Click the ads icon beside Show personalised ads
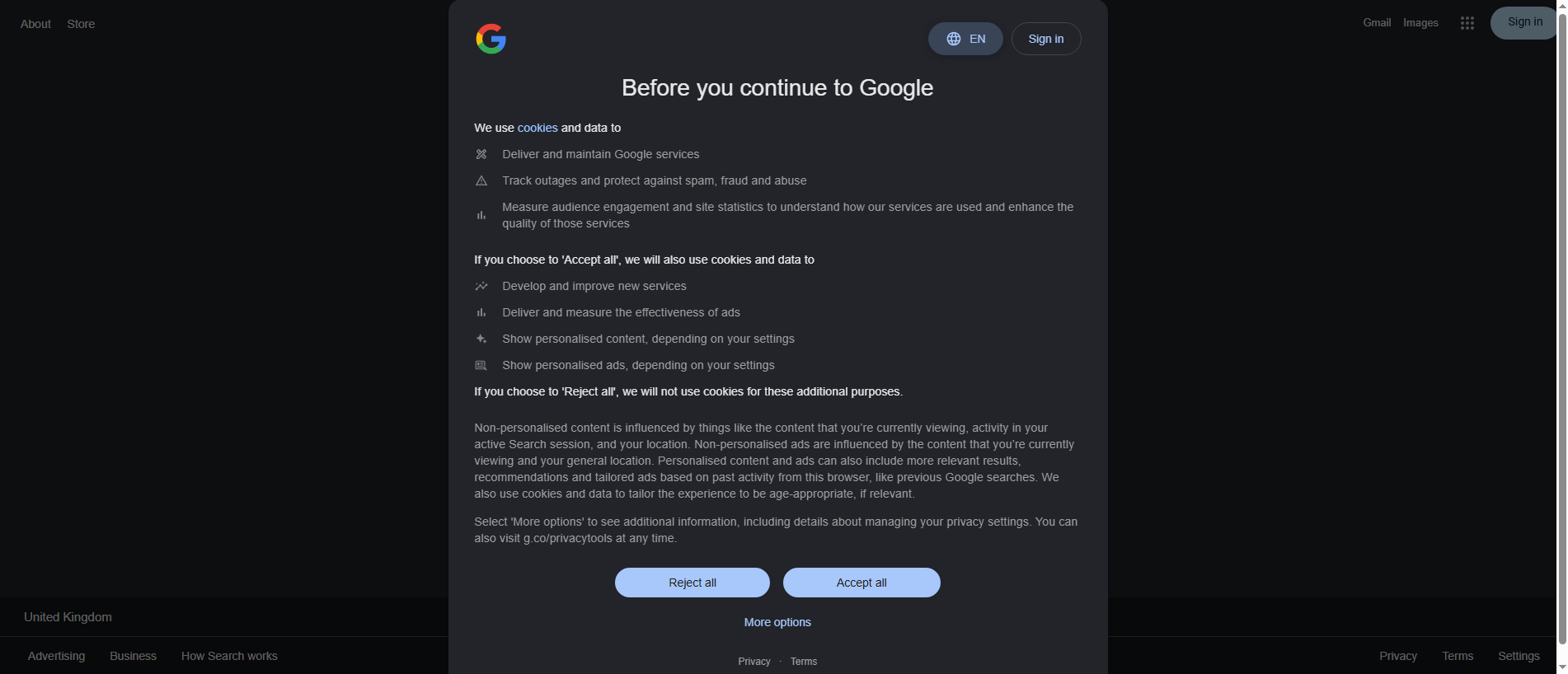This screenshot has width=1568, height=674. pyautogui.click(x=481, y=365)
